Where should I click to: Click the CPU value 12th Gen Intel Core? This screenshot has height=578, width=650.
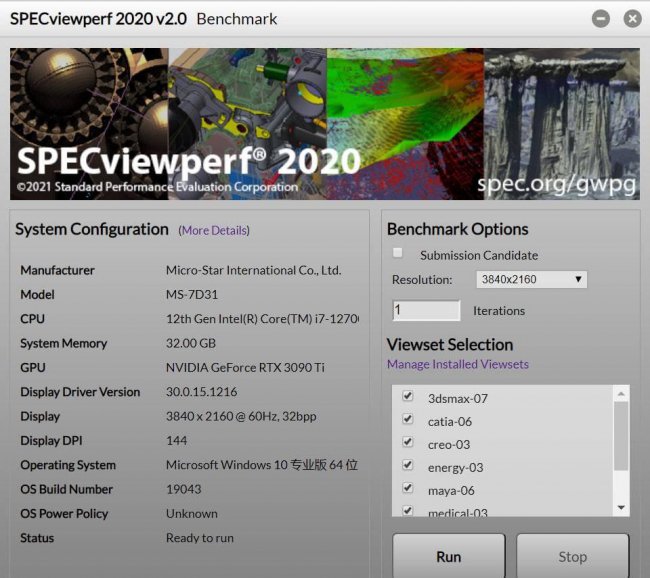point(262,319)
